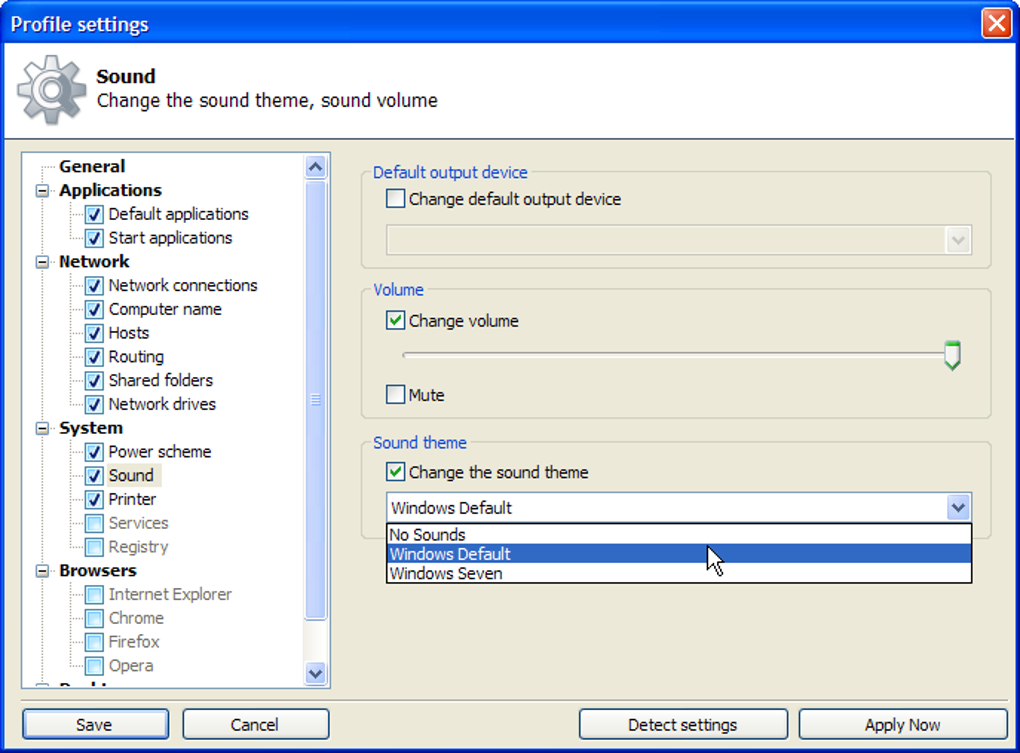Uncheck Change the sound theme
The image size is (1020, 753).
(395, 471)
